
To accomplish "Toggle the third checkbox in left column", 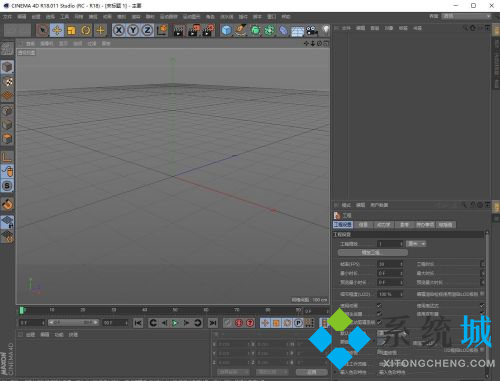I will (x=379, y=322).
